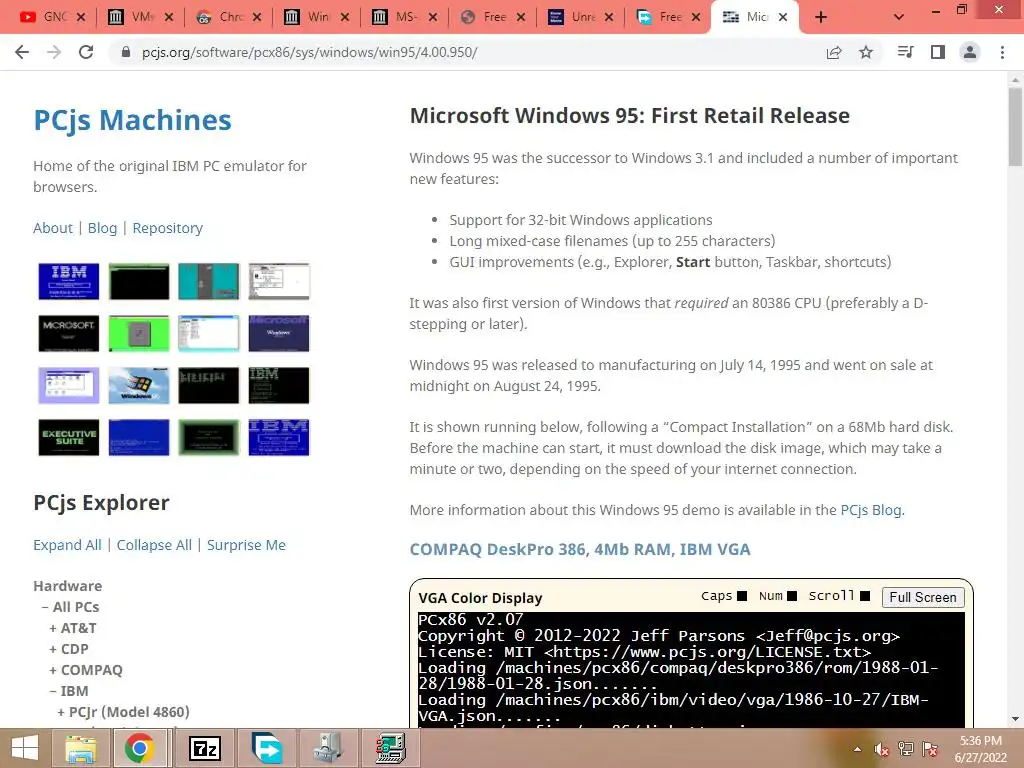Open the tab search dropdown arrow
The height and width of the screenshot is (768, 1024).
pos(899,17)
